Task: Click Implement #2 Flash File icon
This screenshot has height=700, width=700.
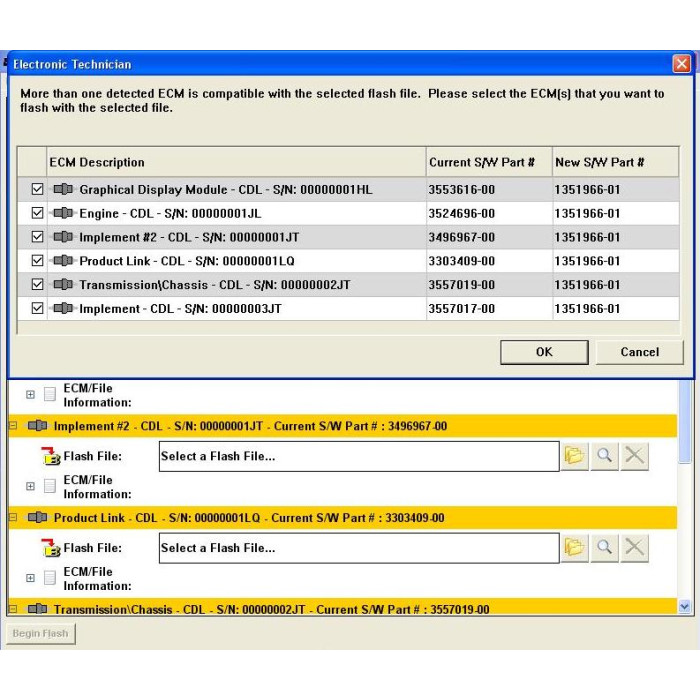Action: coord(51,456)
